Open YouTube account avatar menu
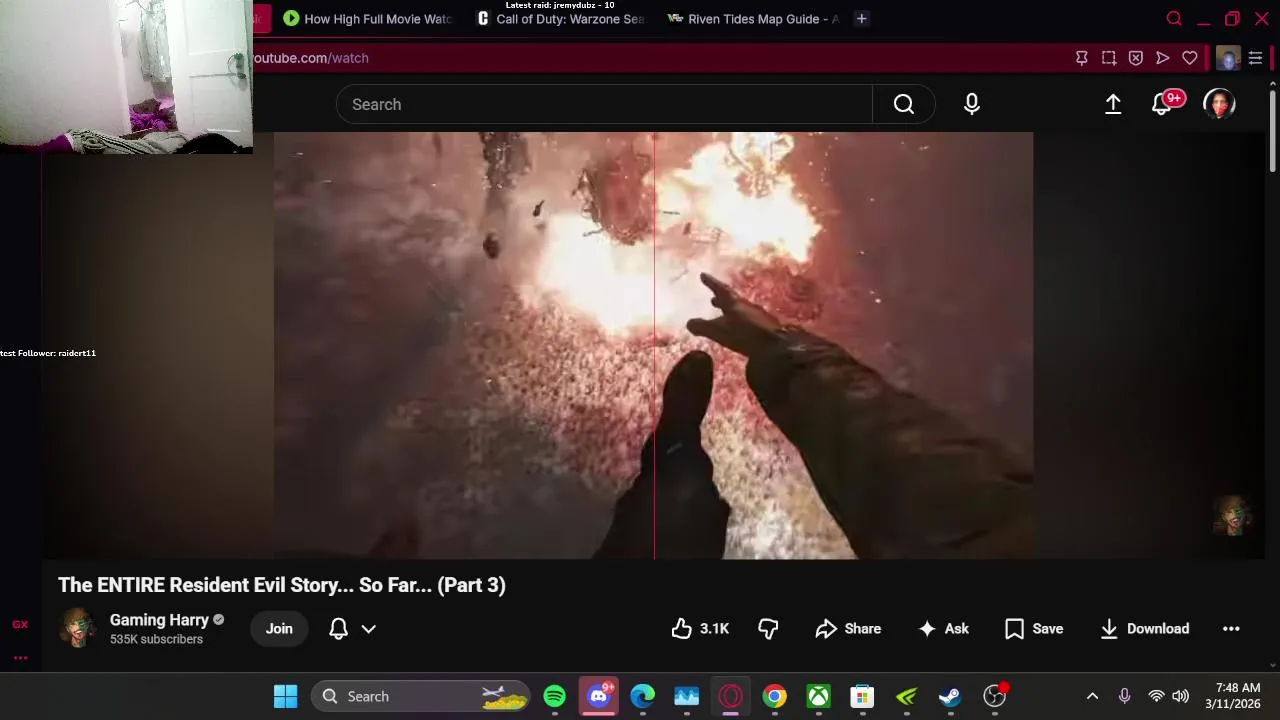 (x=1219, y=104)
